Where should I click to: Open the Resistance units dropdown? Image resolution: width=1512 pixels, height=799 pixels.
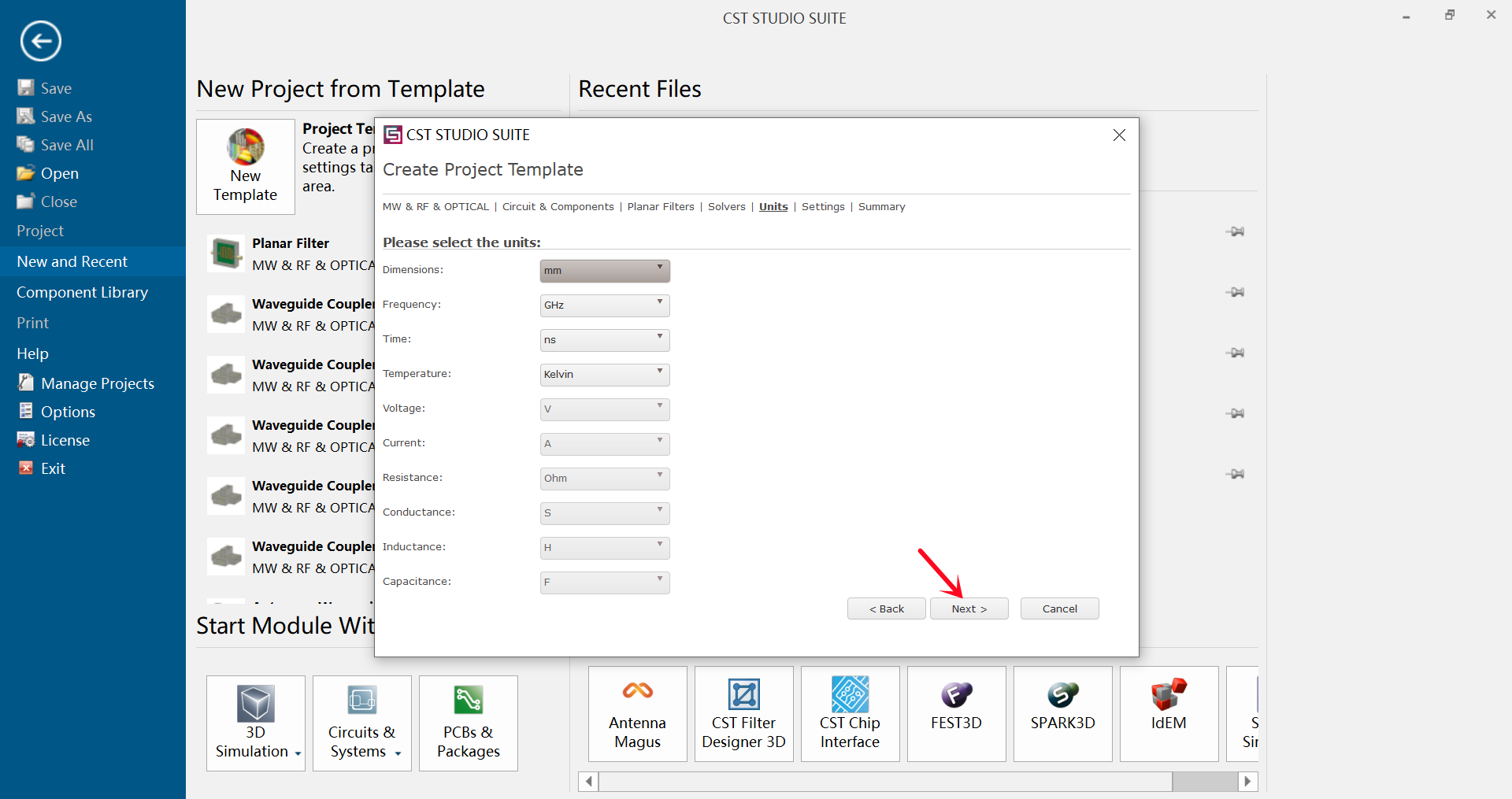[605, 479]
